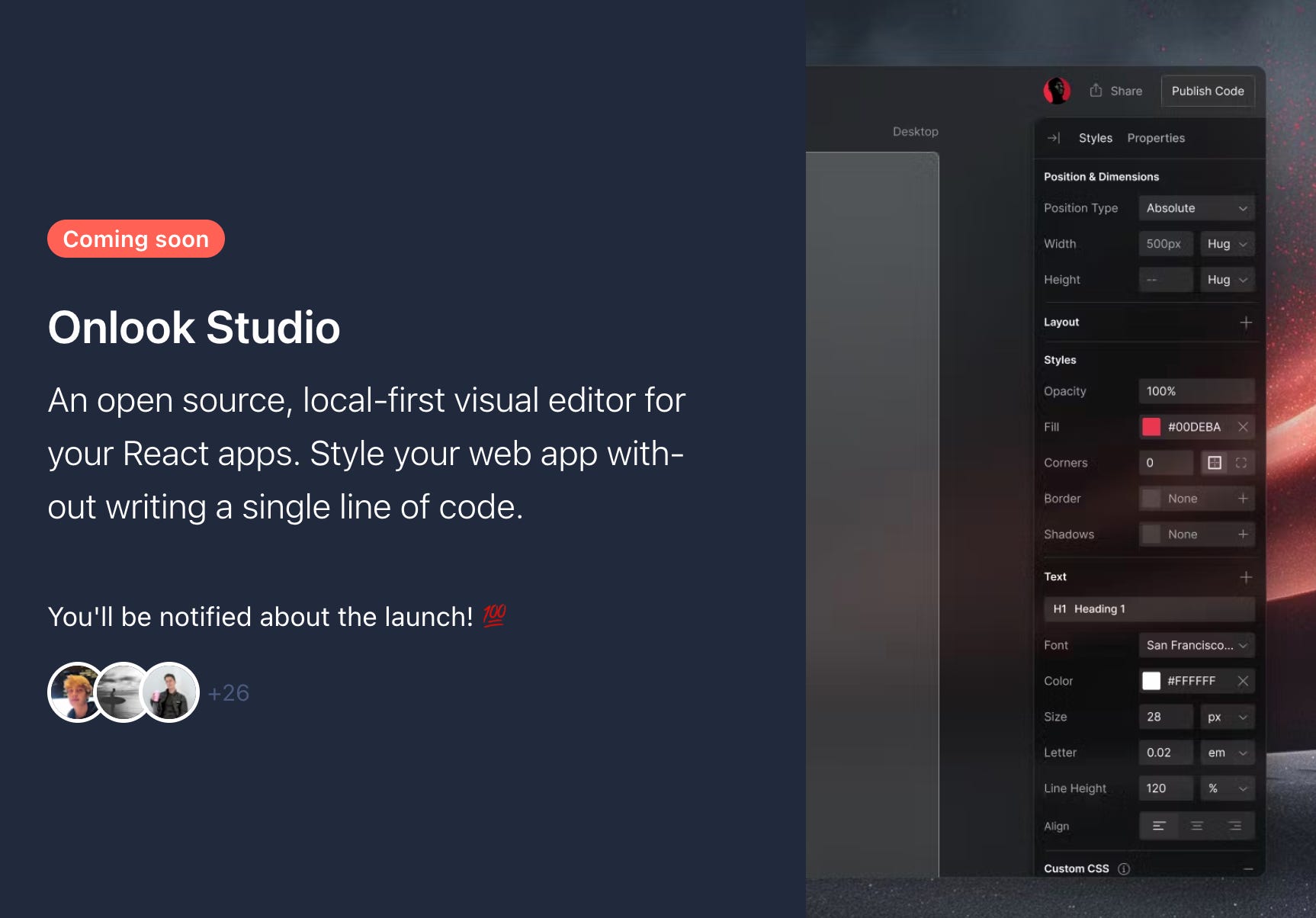Click the Onlook Studio heading

click(x=194, y=328)
